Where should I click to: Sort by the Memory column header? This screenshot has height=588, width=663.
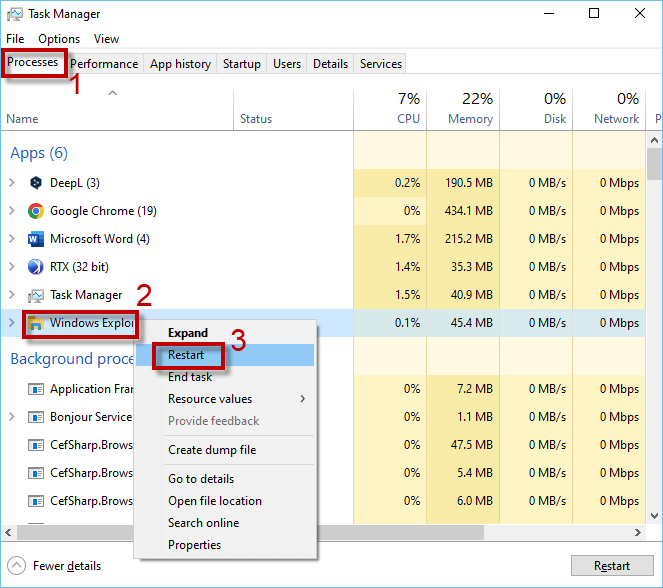[x=463, y=109]
